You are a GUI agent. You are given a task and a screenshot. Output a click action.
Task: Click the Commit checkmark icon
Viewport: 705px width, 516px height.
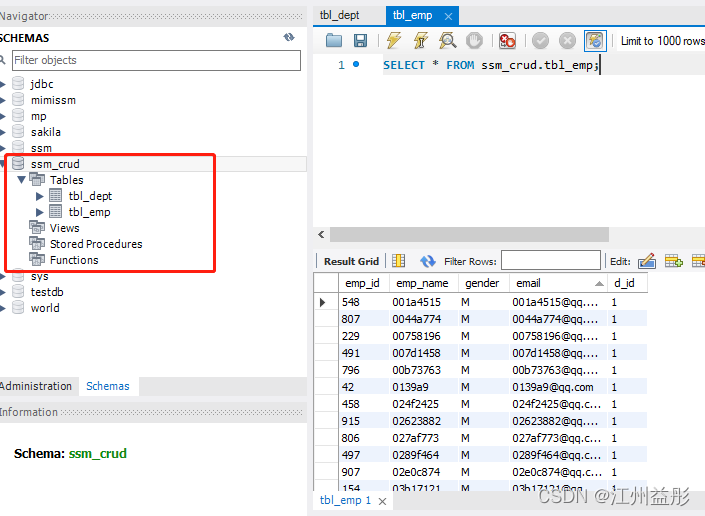540,41
